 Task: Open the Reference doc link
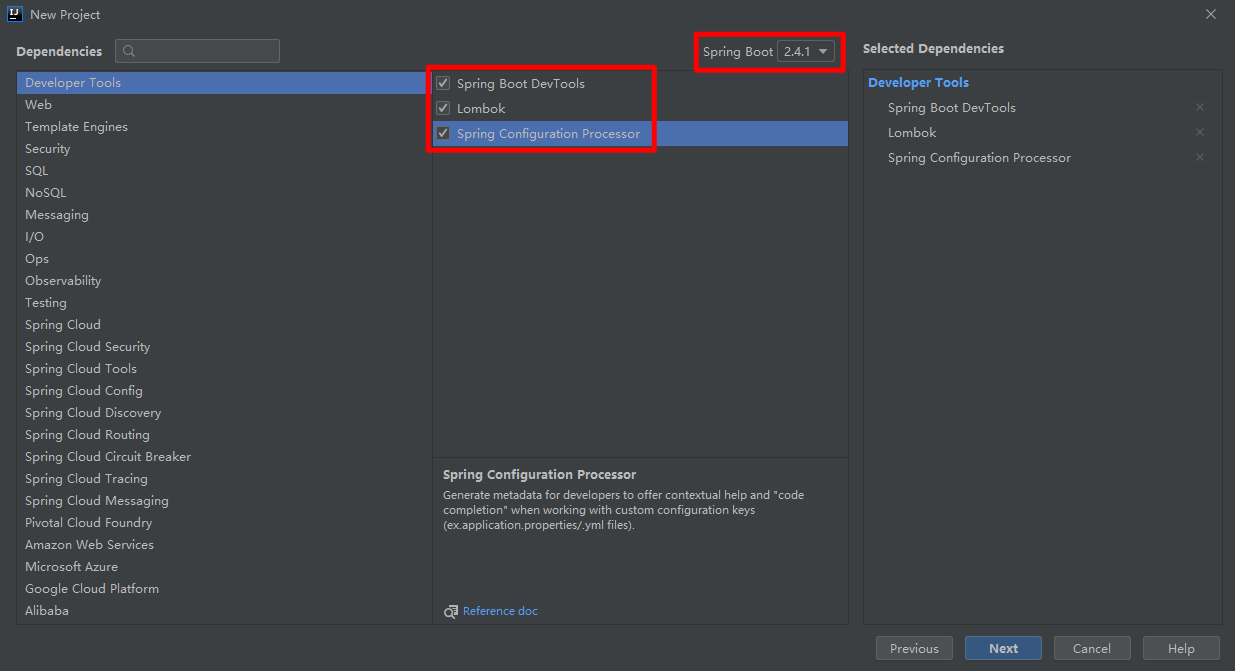[500, 611]
